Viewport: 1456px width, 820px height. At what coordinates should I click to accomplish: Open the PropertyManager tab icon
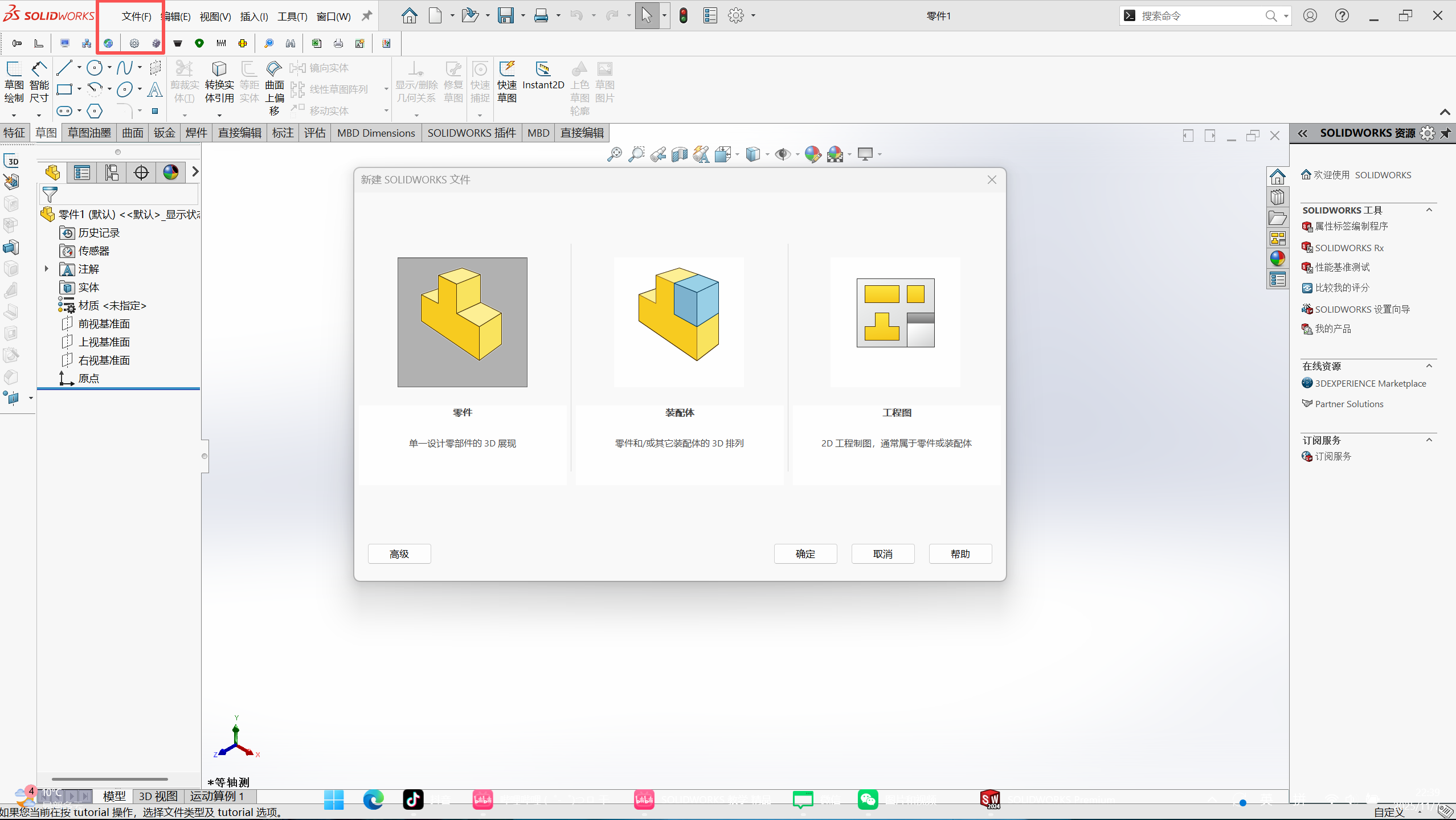pos(82,172)
